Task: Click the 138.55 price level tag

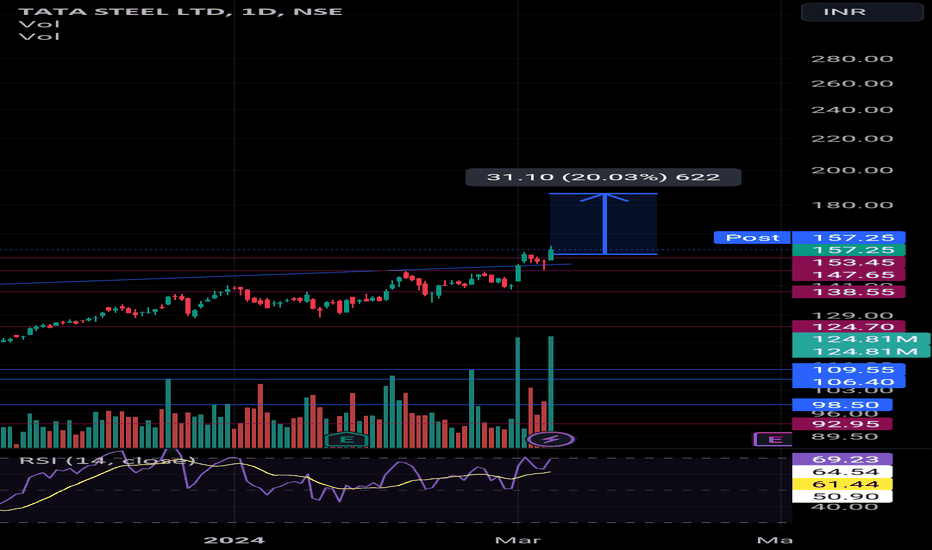Action: [x=849, y=291]
